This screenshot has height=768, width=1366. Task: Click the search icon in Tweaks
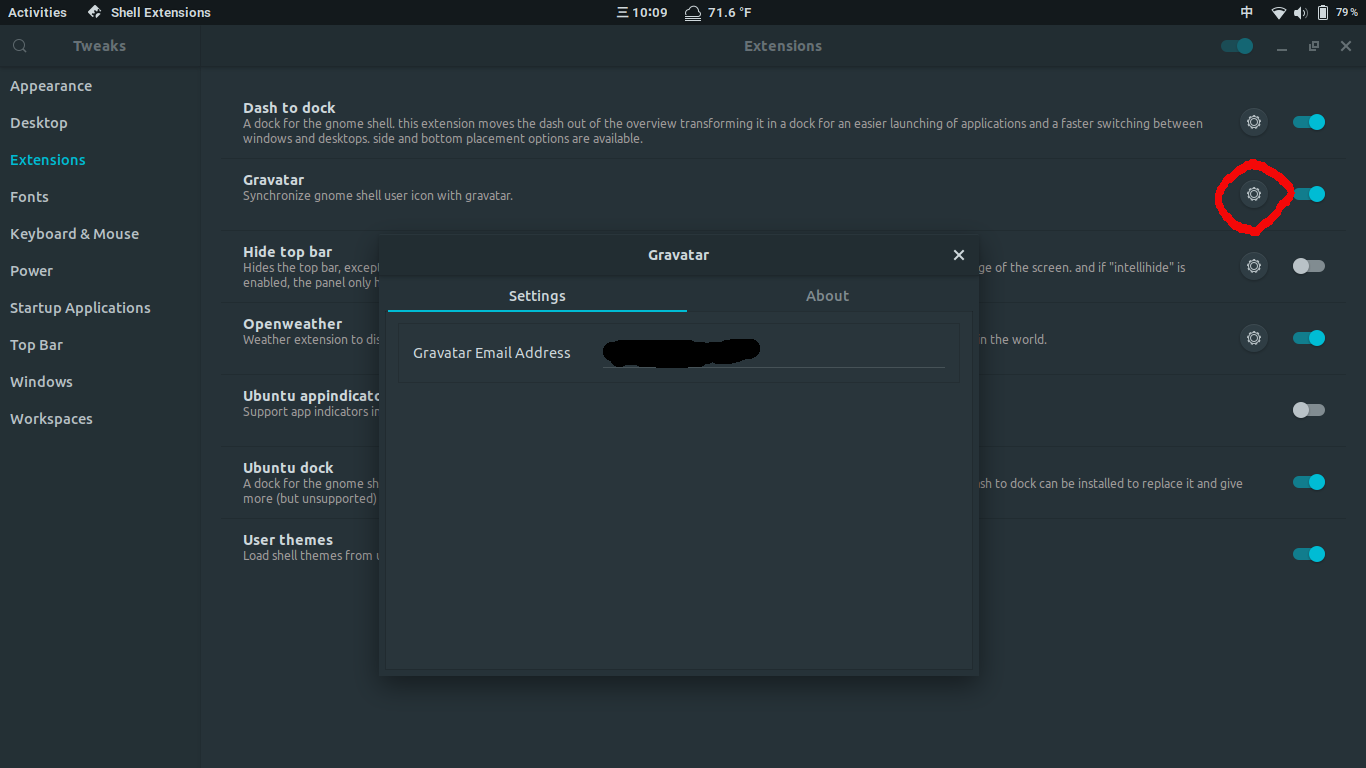pyautogui.click(x=20, y=46)
